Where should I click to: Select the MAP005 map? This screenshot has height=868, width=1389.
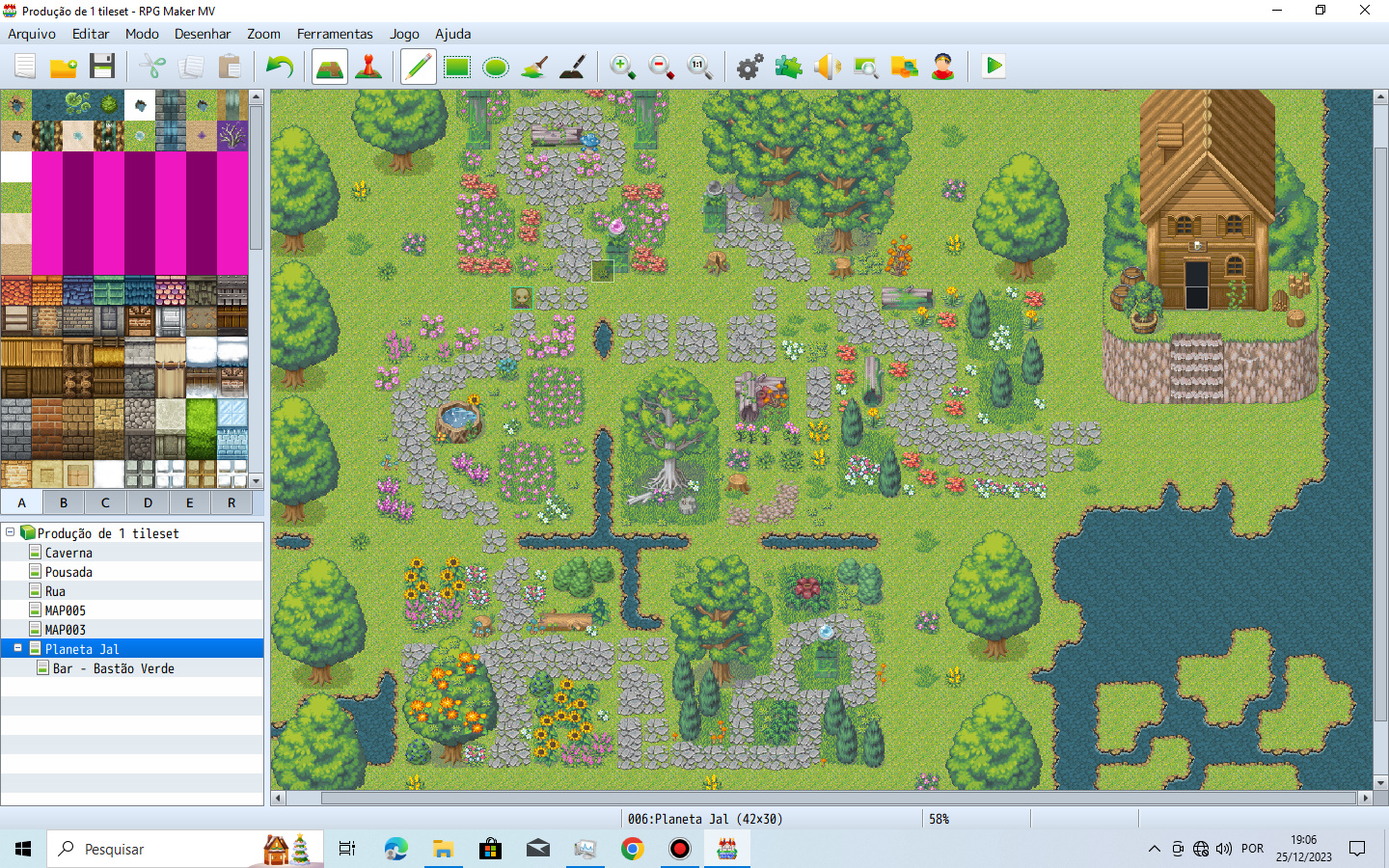[65, 610]
